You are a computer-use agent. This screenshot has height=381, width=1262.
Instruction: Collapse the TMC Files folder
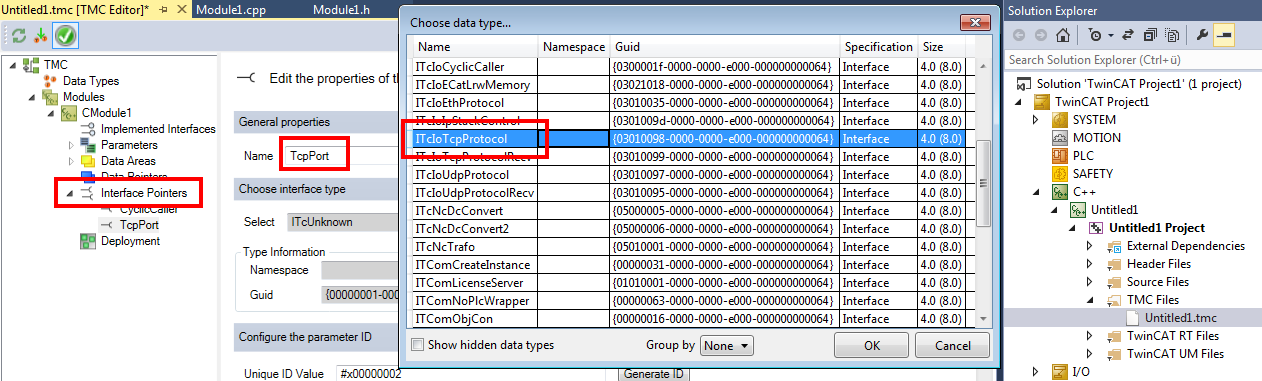click(x=1090, y=300)
